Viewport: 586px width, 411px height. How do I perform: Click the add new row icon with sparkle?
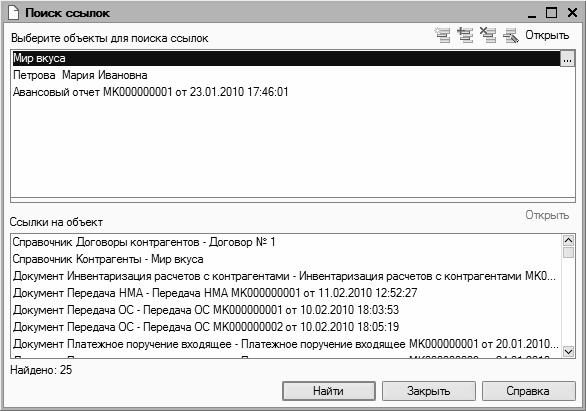(x=443, y=35)
